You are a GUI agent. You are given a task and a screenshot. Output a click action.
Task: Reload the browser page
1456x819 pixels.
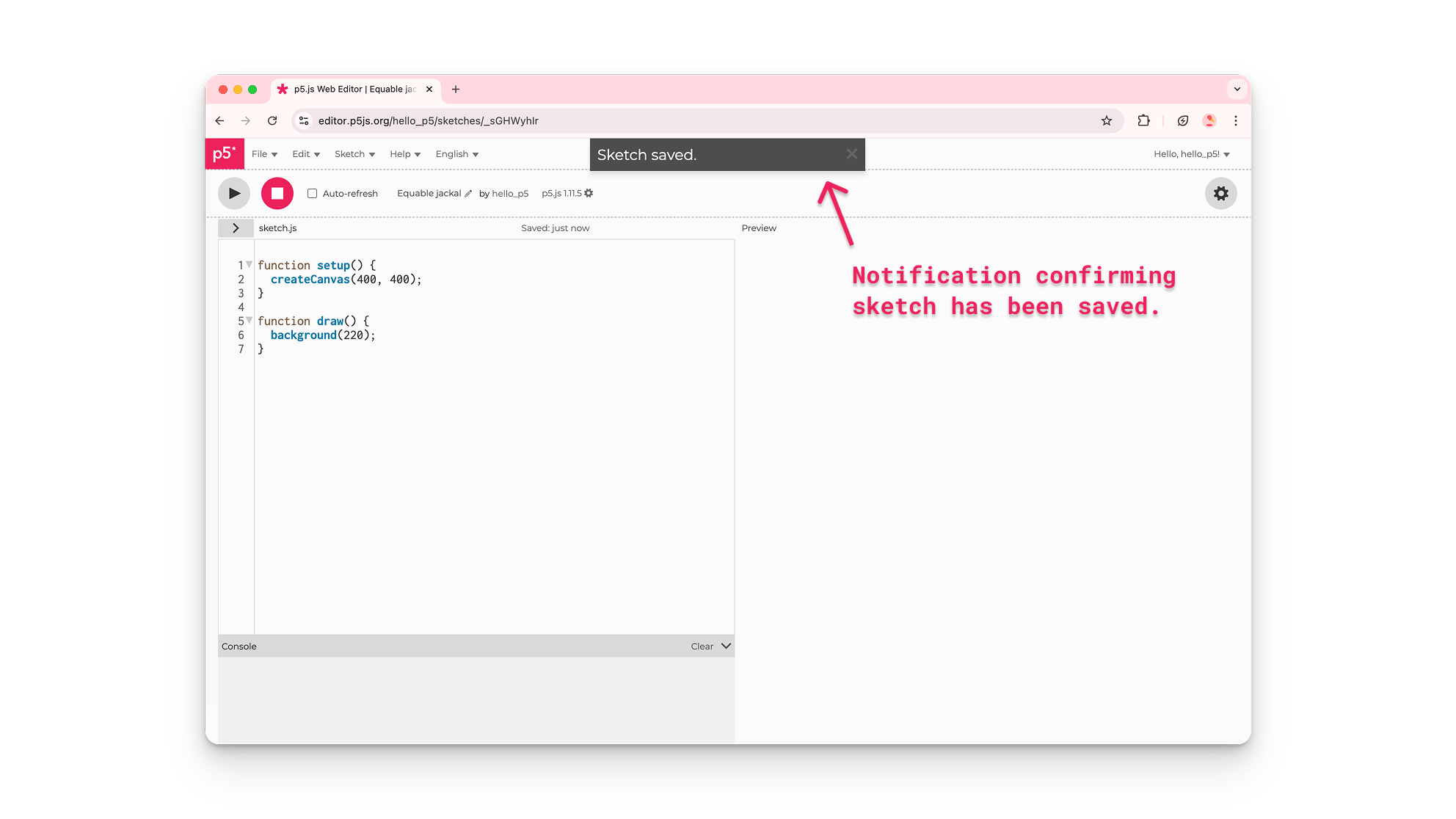click(272, 121)
